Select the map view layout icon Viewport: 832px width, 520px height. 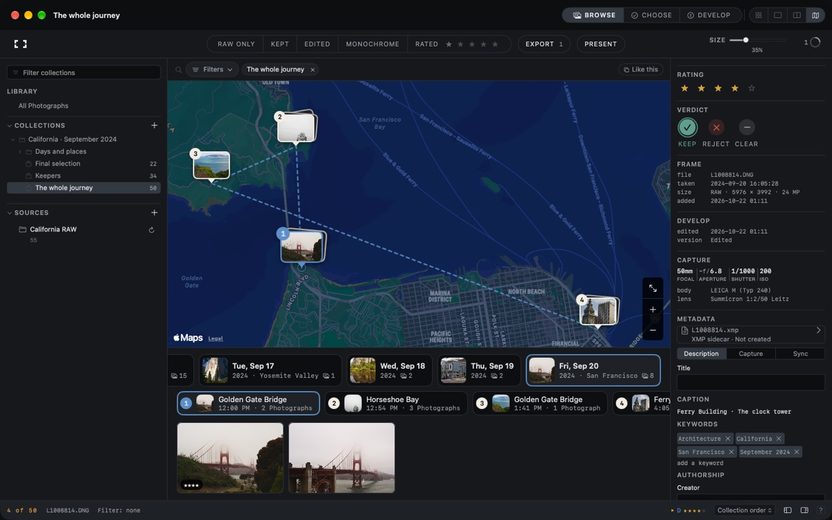click(816, 15)
